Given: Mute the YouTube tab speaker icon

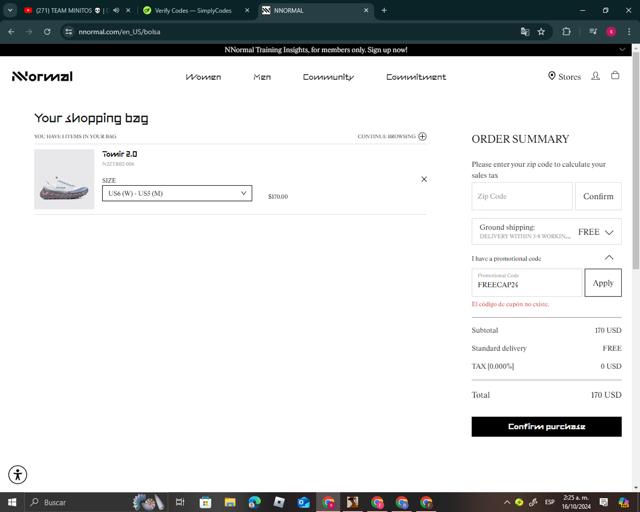Looking at the screenshot, I should (116, 10).
